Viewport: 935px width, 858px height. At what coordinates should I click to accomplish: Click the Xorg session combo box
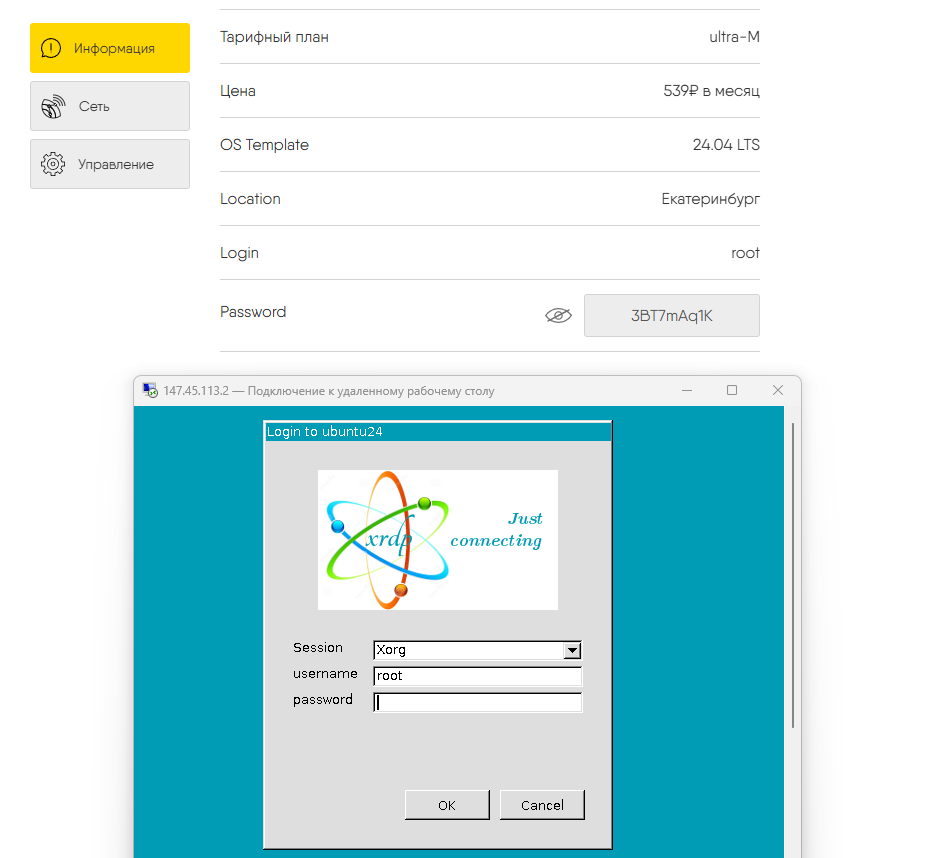coord(477,650)
